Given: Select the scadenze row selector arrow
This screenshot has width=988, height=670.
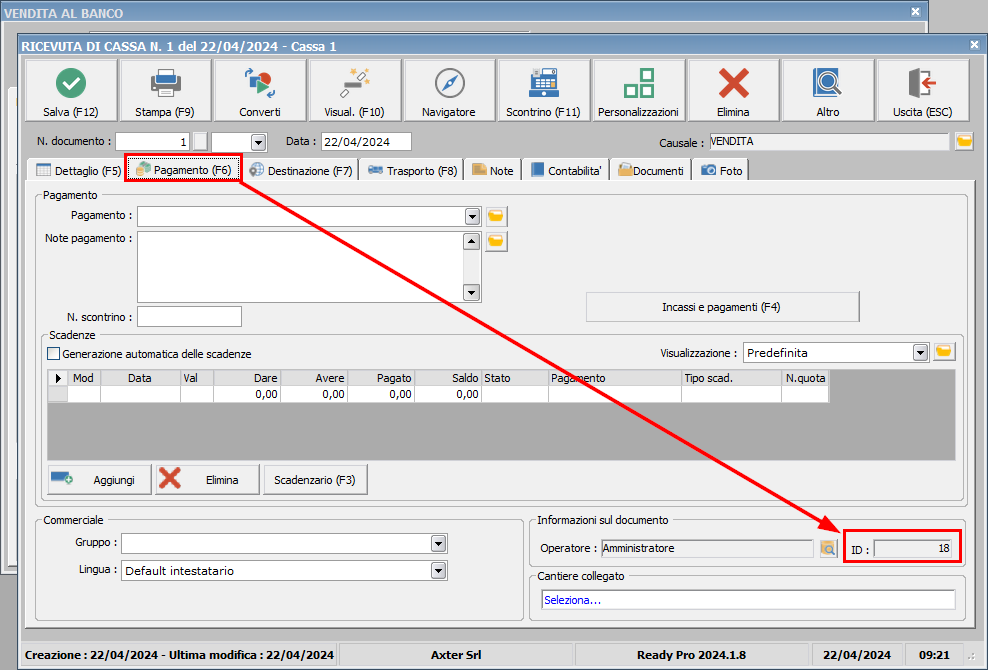Looking at the screenshot, I should point(58,378).
